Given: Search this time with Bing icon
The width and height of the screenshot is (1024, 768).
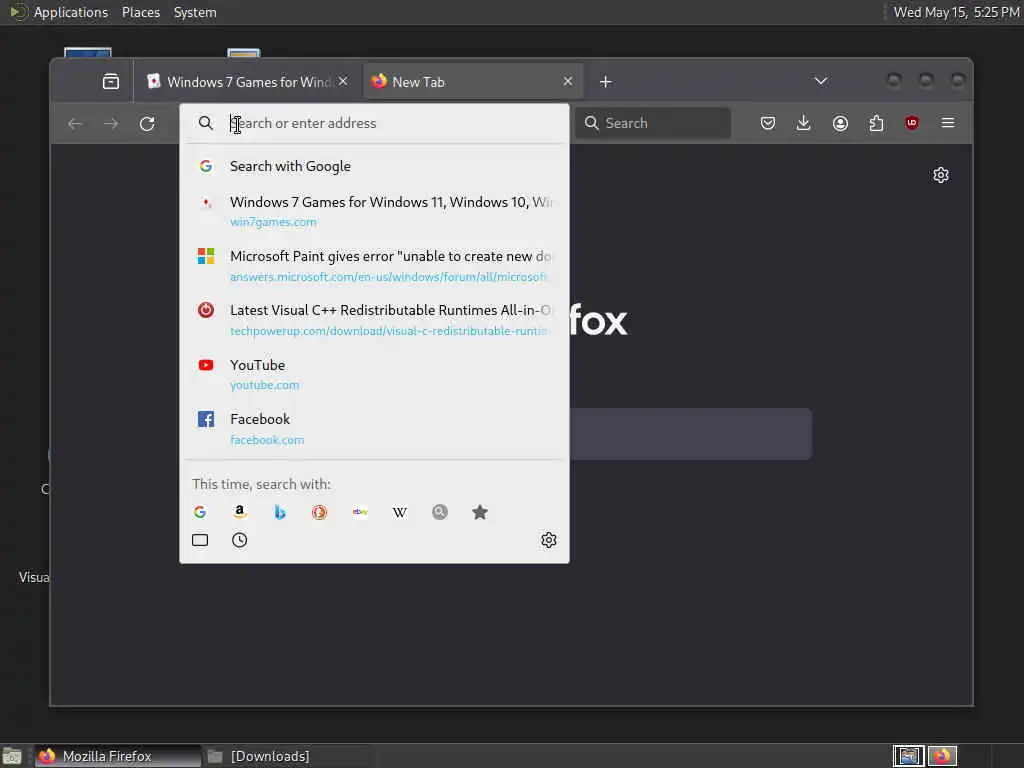Looking at the screenshot, I should click(280, 512).
